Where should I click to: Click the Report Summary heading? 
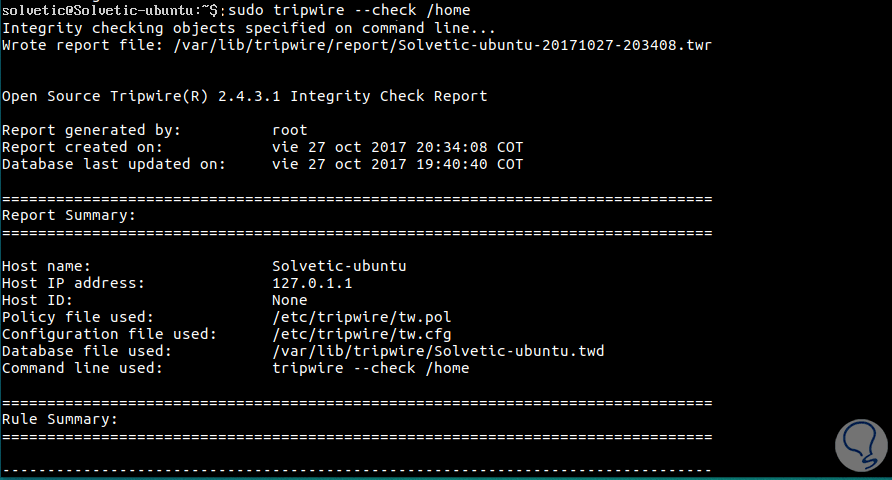tap(68, 215)
